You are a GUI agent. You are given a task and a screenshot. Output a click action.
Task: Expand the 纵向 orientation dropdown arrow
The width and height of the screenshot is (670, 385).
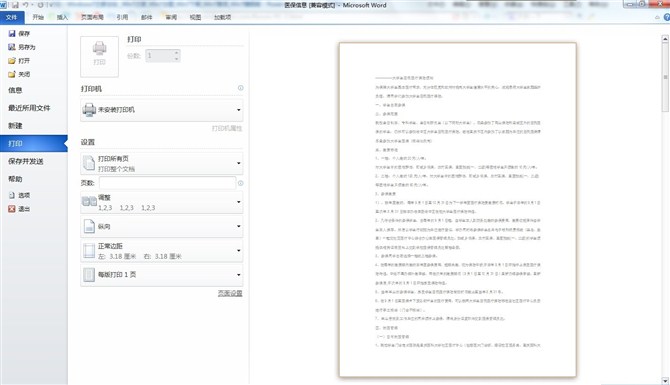tap(238, 226)
